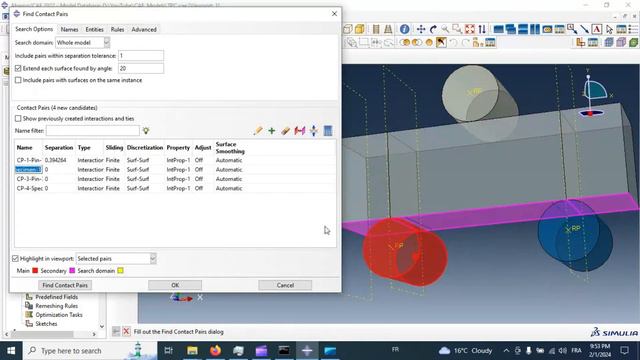Screen dimensions: 640x360
Task: Click the Cycle Views arrows icon
Action: (x=482, y=29)
